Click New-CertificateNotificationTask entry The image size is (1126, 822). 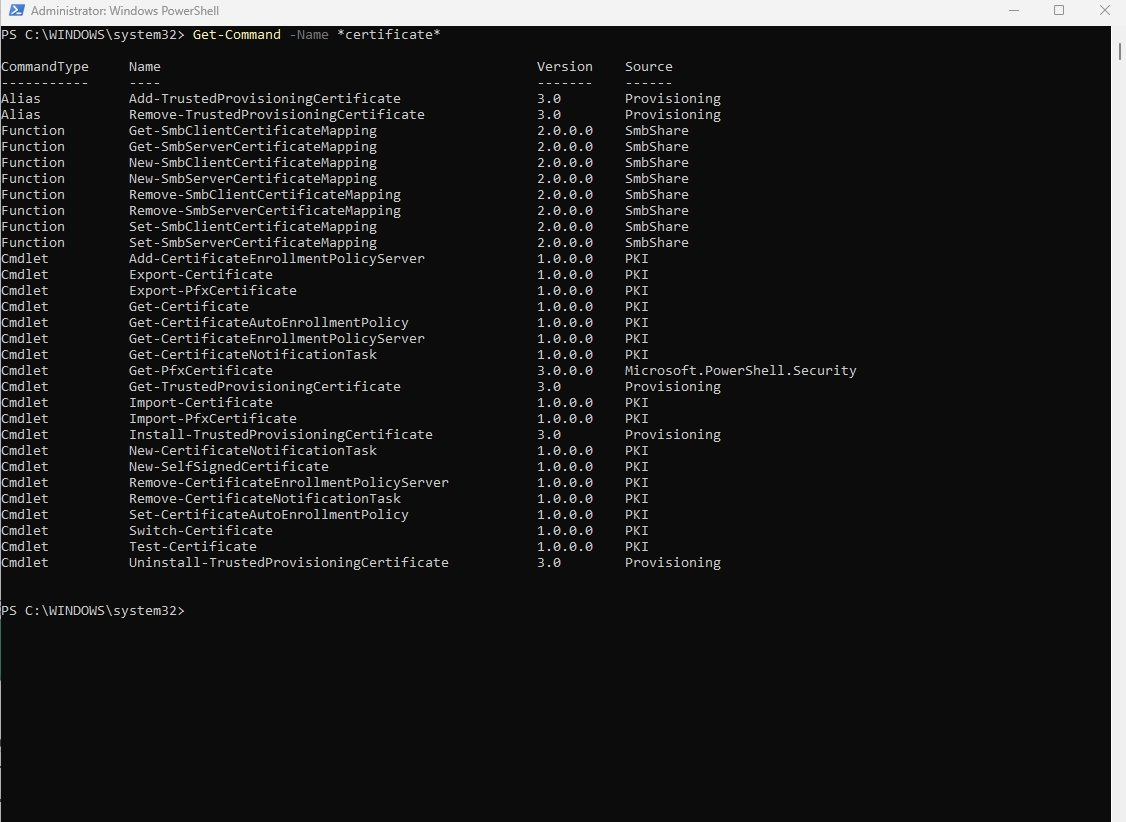coord(253,451)
